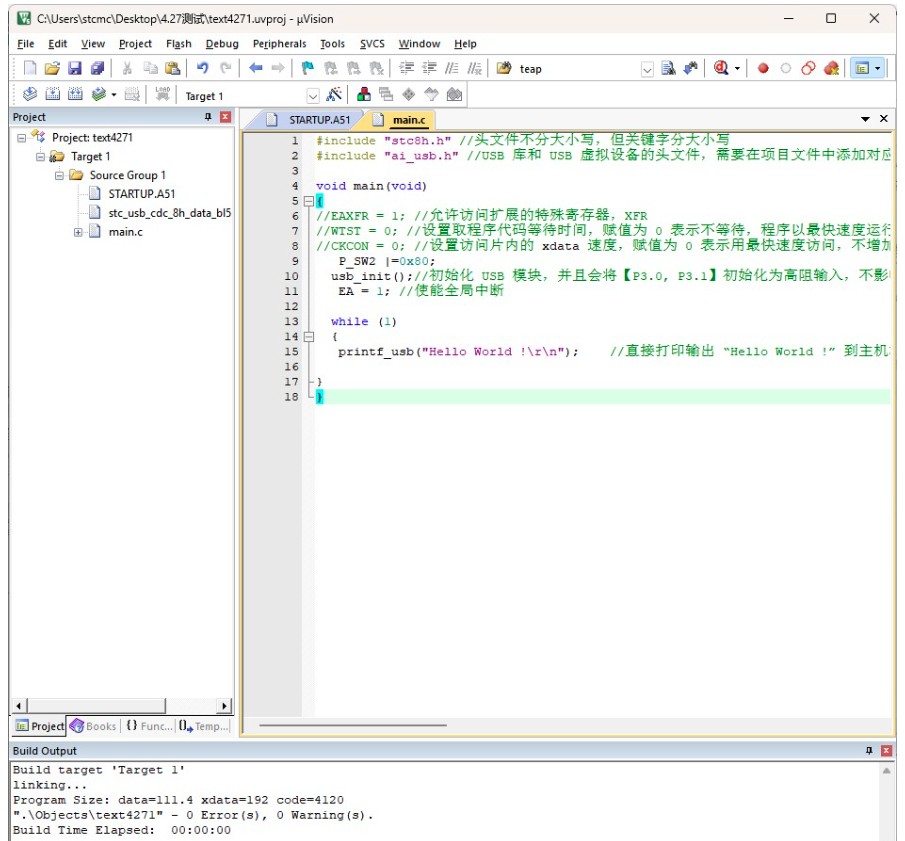The image size is (905, 841).
Task: Open the Target 1 selection dropdown arrow
Action: (x=313, y=96)
